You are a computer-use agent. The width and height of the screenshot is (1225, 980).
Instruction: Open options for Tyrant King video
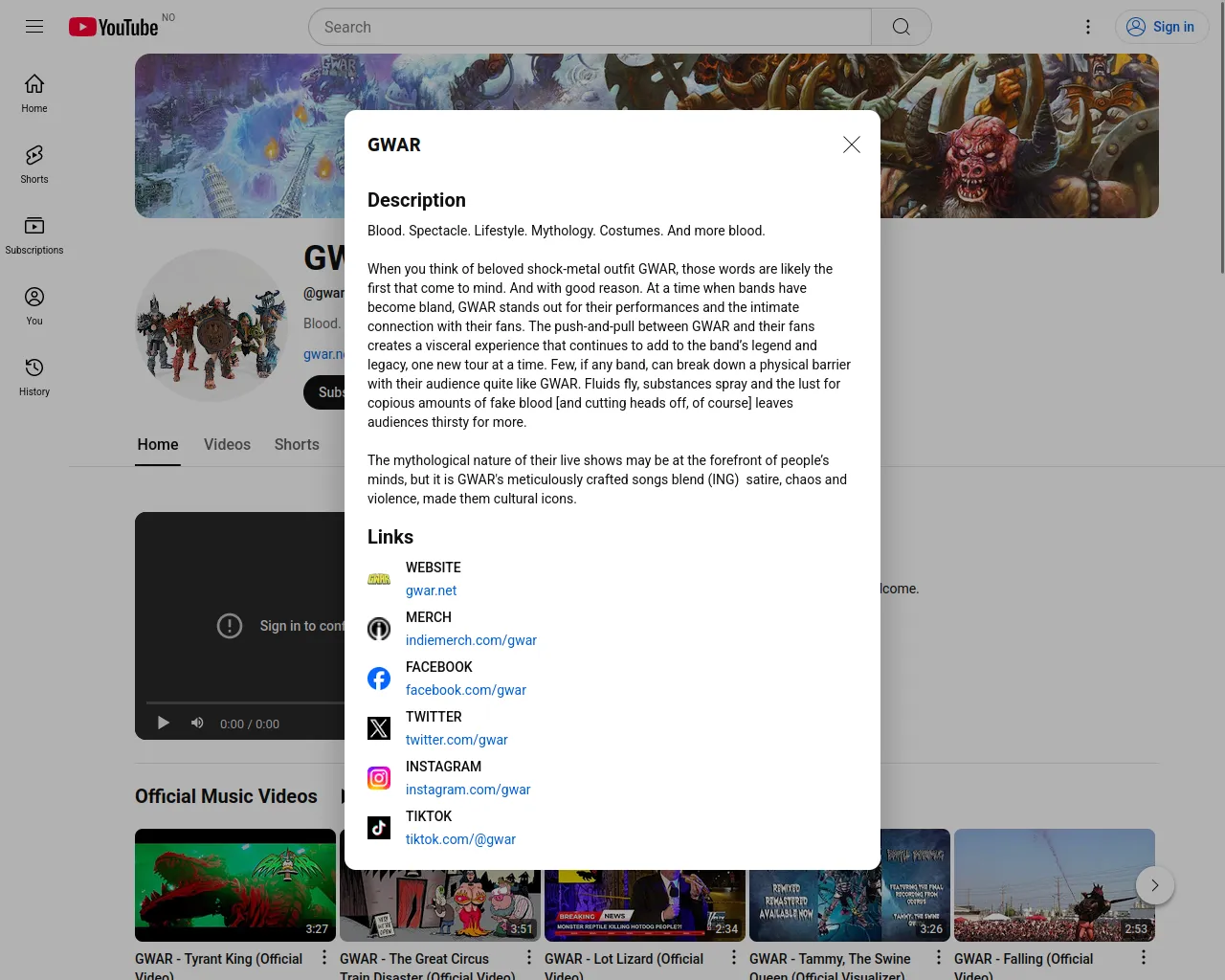324,958
